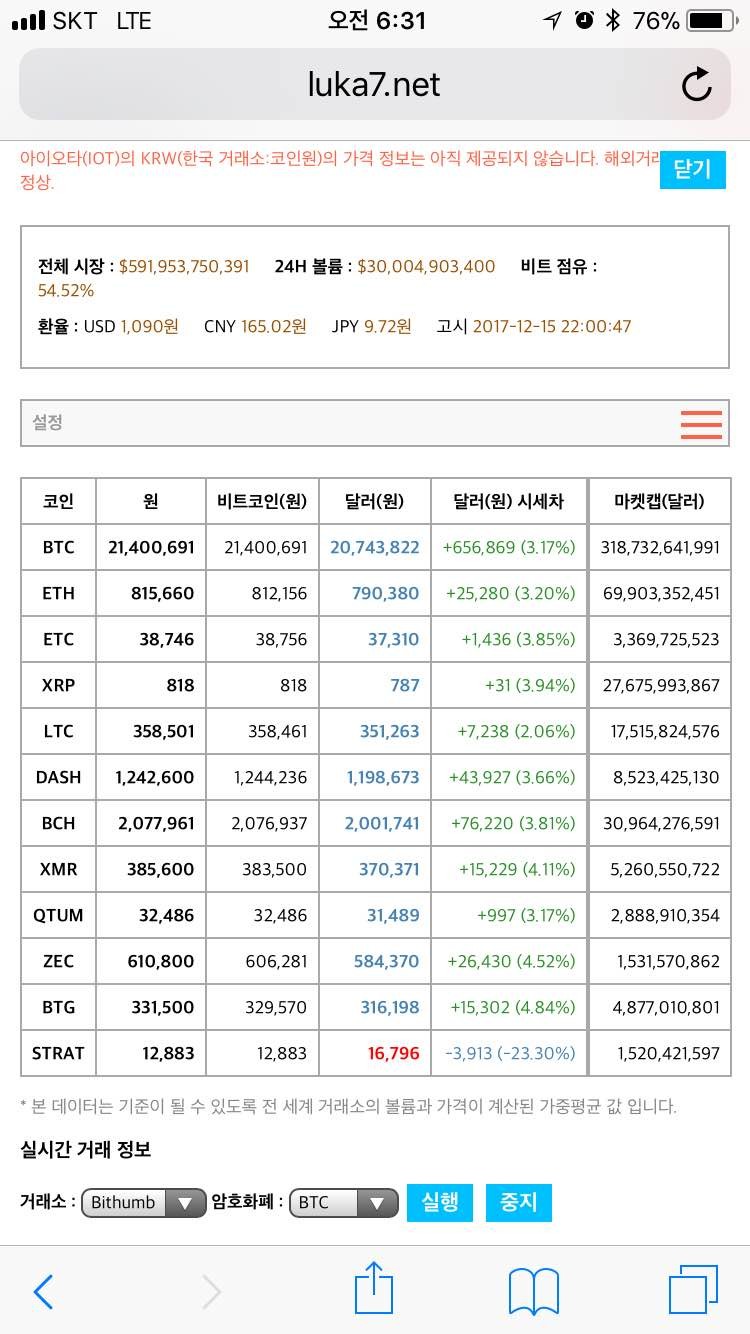The width and height of the screenshot is (750, 1334).
Task: Open the BTC cryptocurrency dropdown
Action: pyautogui.click(x=343, y=1203)
